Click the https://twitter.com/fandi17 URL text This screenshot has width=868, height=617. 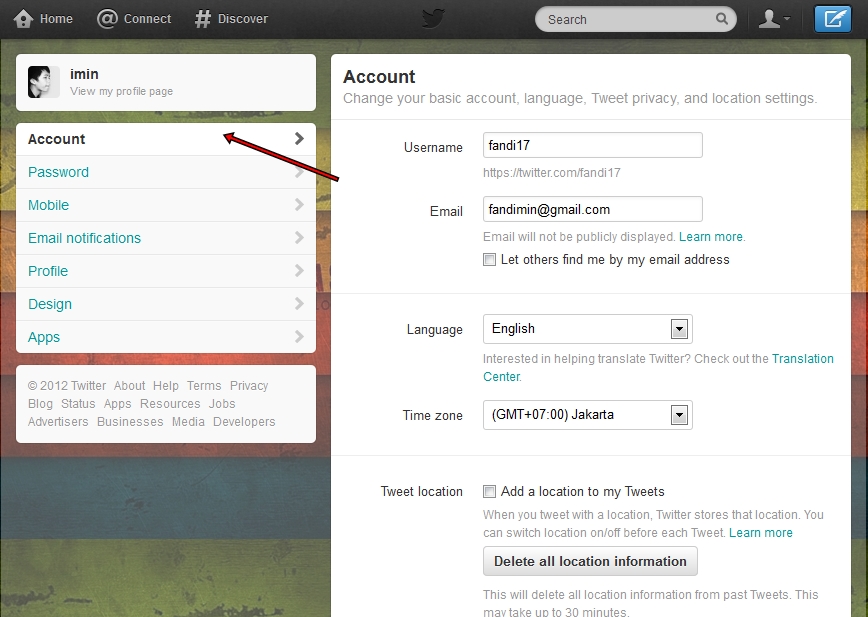(x=551, y=173)
